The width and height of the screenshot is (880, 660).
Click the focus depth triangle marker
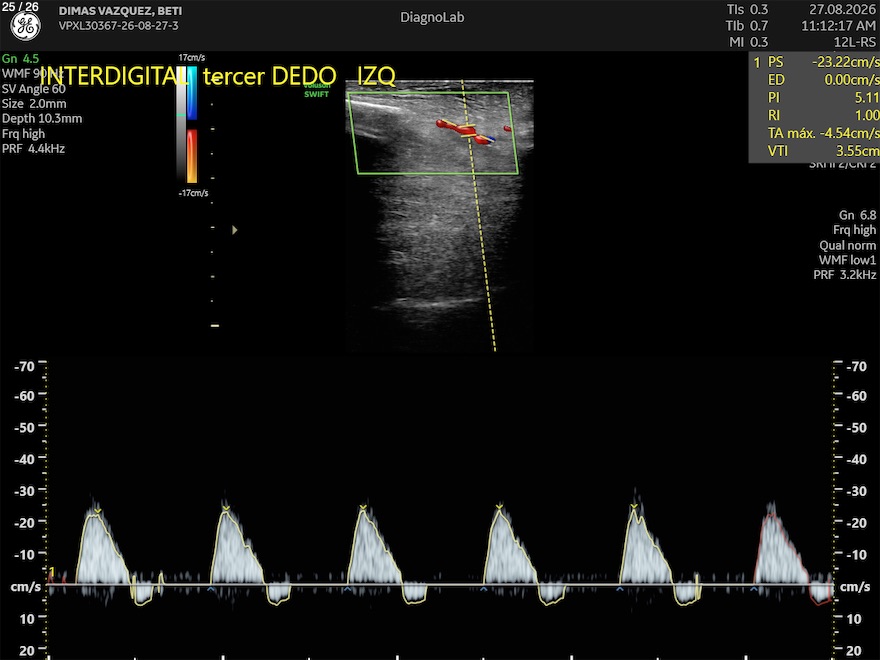tap(235, 230)
